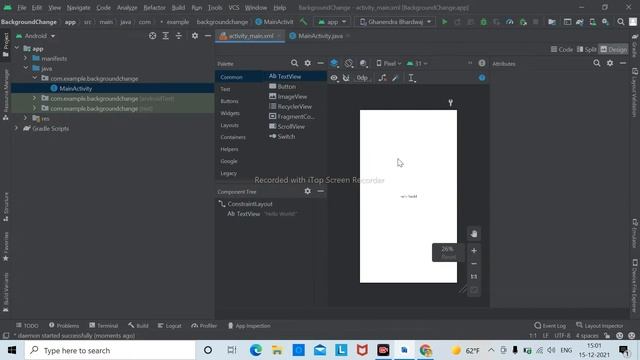640x360 pixels.
Task: Open Ghanendra Bhardwaj device dropdown
Action: point(396,22)
